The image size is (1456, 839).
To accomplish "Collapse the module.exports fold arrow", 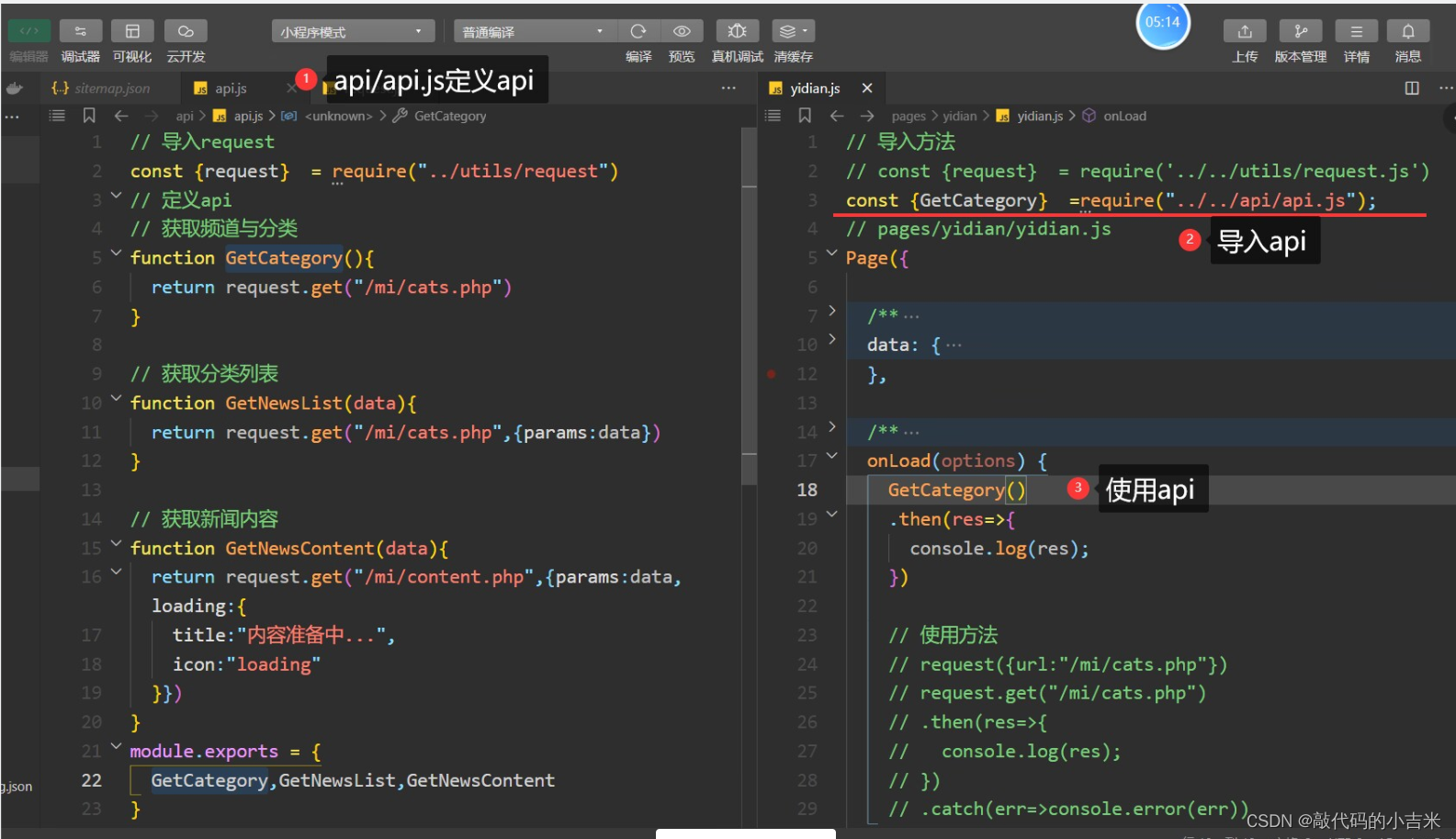I will pos(116,746).
